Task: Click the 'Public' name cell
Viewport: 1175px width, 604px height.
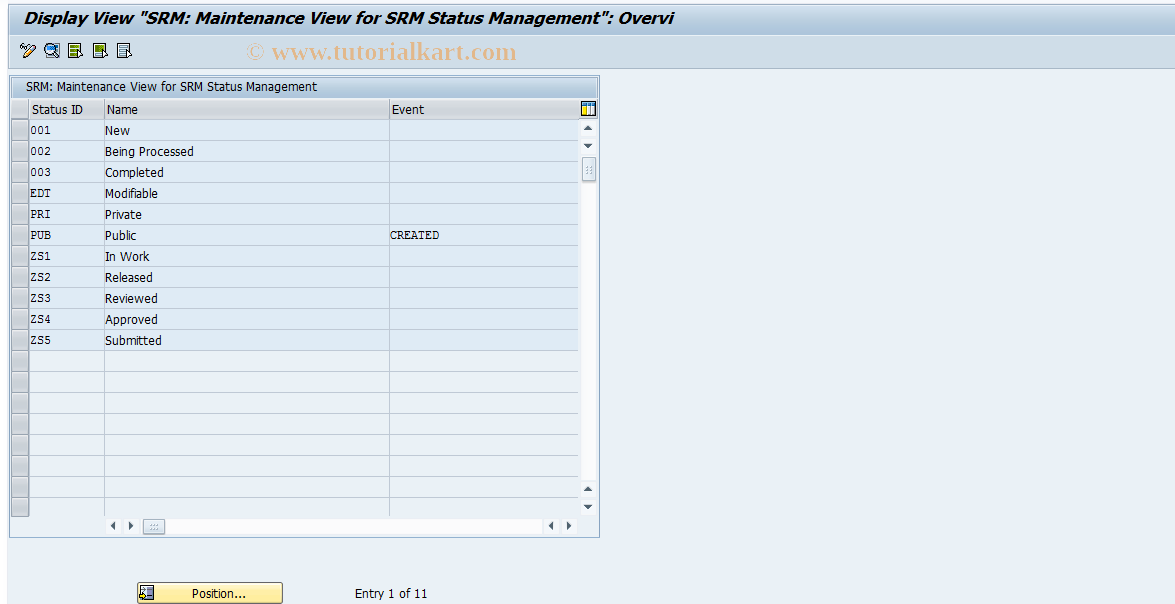Action: pos(247,235)
